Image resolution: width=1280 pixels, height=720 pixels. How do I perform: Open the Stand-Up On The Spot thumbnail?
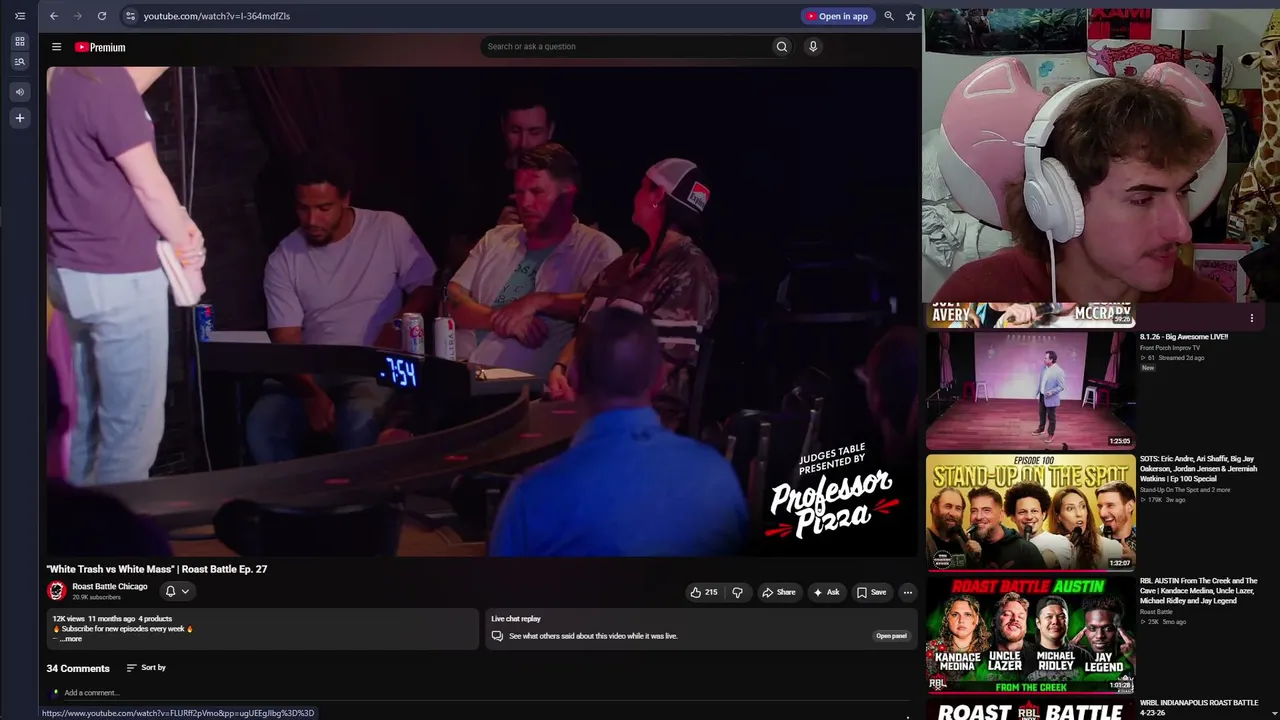click(1030, 512)
